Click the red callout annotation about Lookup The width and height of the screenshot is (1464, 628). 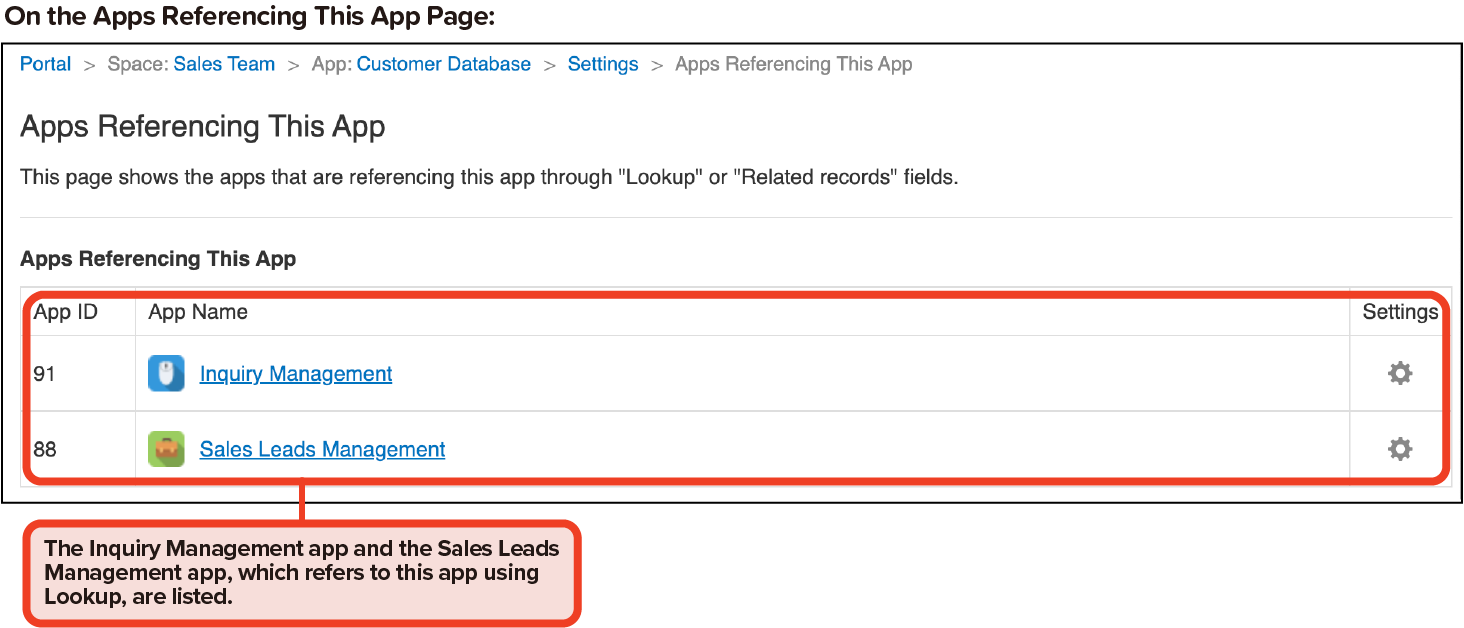point(301,573)
